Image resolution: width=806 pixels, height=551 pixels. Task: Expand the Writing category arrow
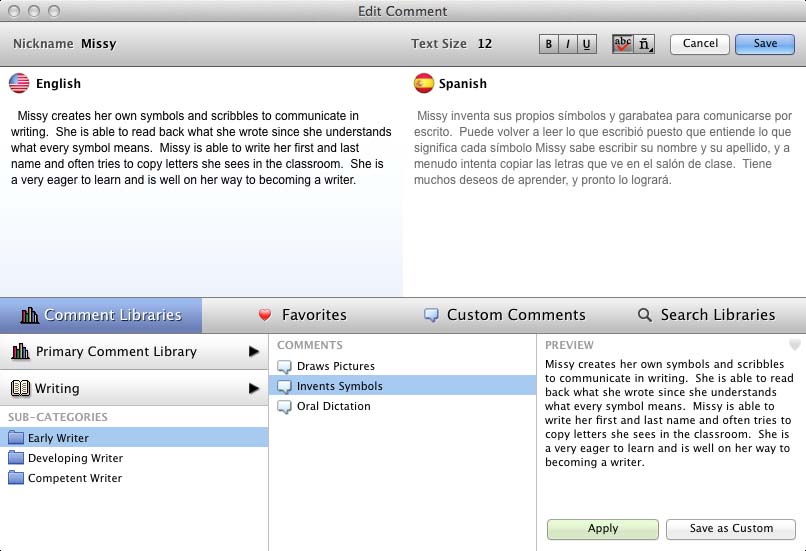(254, 388)
